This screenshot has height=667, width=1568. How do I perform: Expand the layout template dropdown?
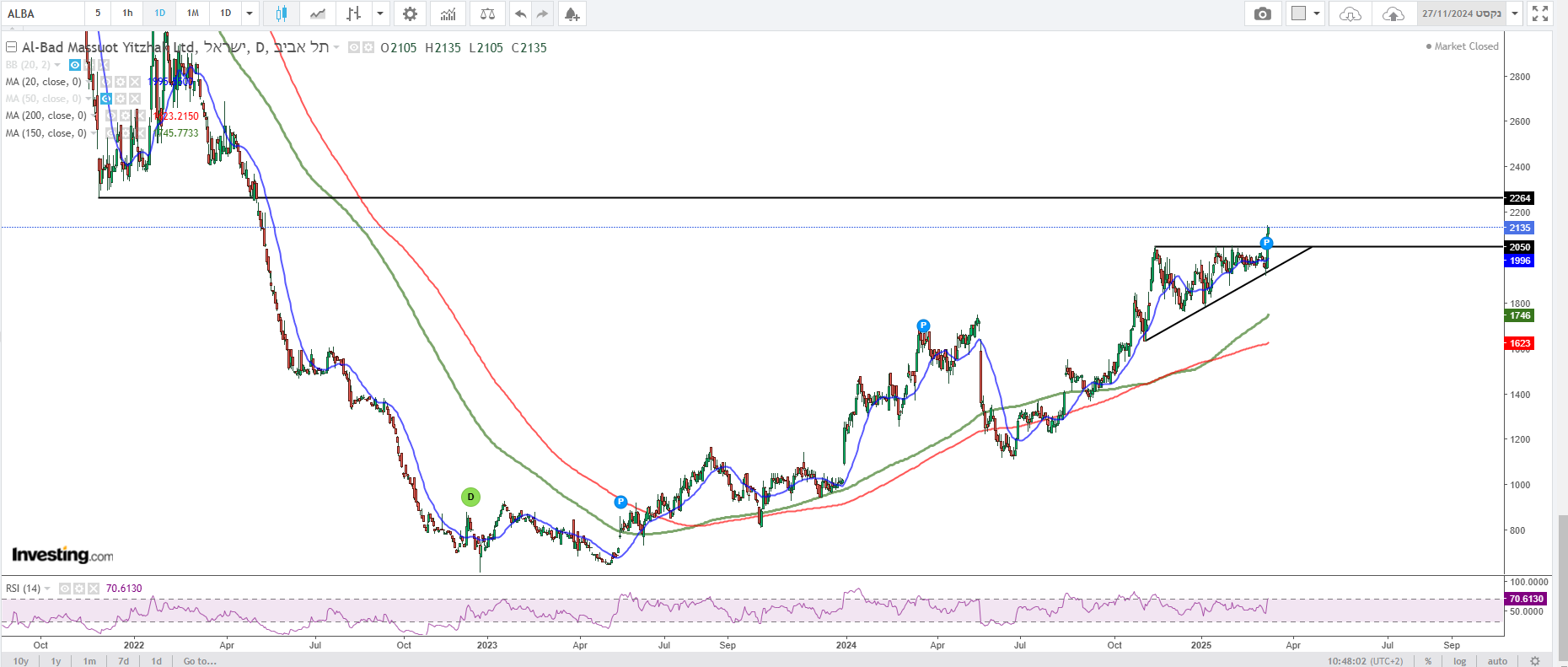click(1316, 13)
